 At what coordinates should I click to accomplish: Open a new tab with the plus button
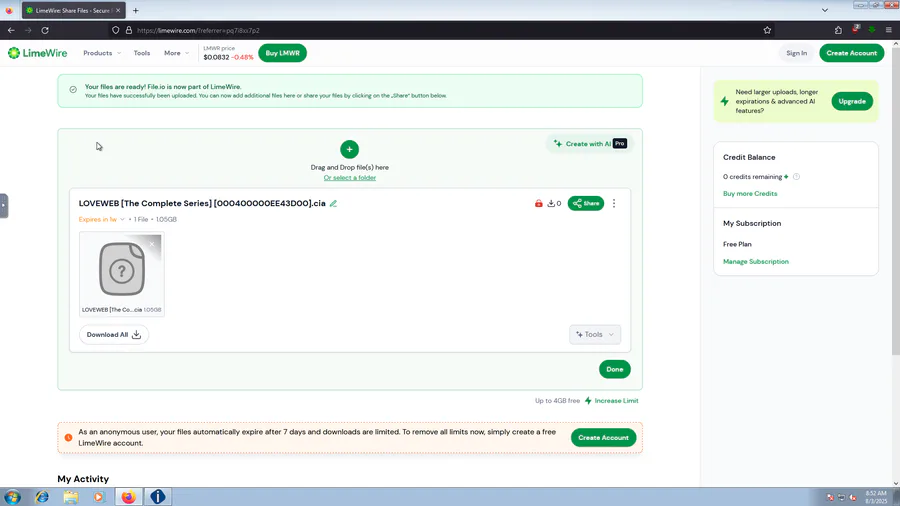click(135, 10)
